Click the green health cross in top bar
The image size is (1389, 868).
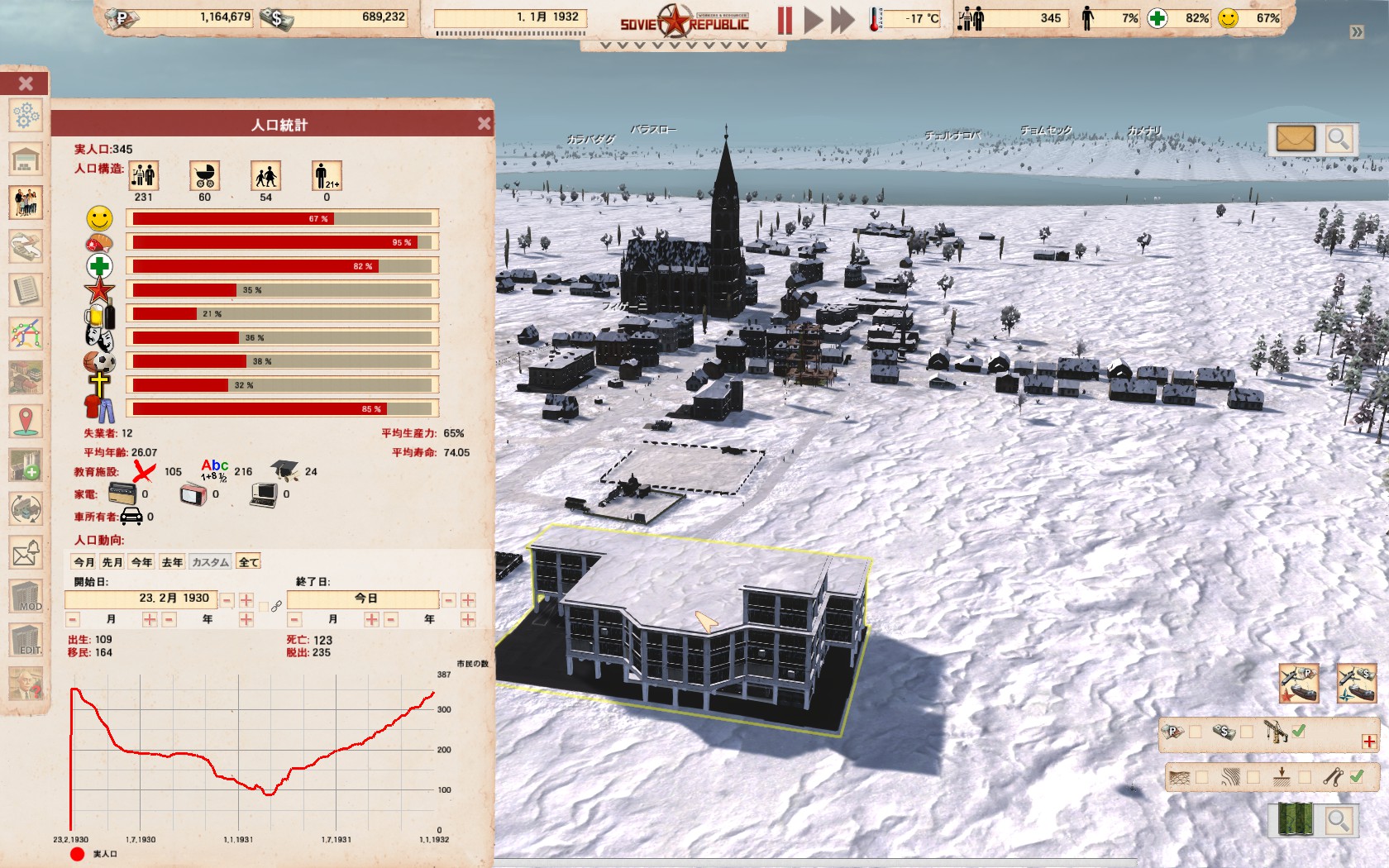tap(1157, 18)
